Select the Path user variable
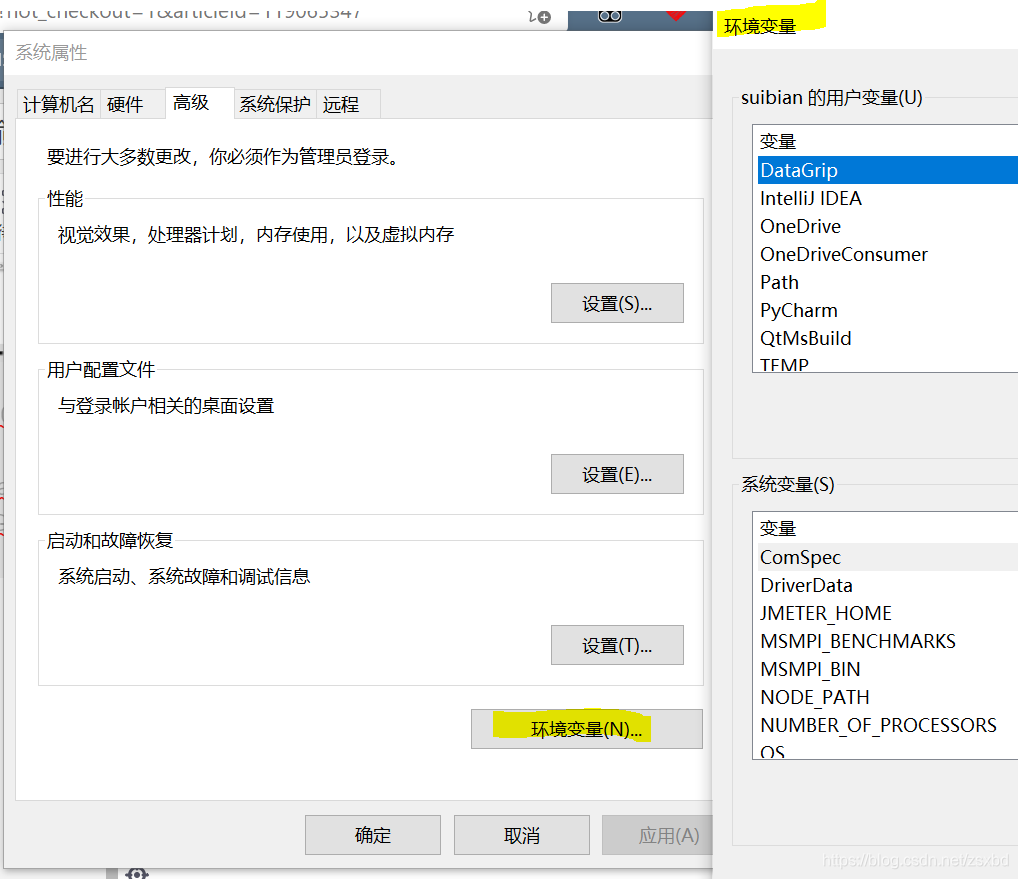The width and height of the screenshot is (1018, 879). tap(888, 282)
